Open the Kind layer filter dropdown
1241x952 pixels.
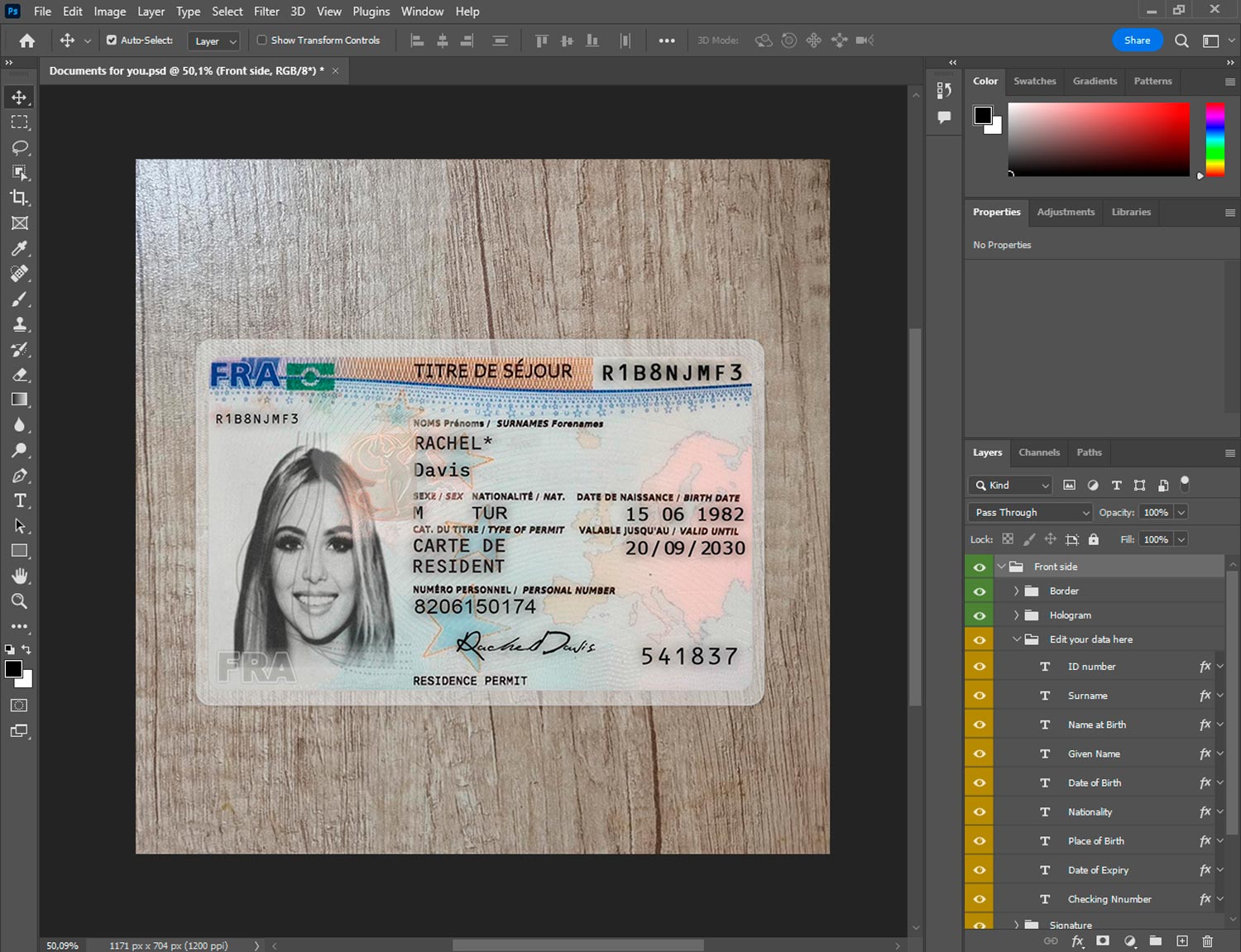(1010, 486)
